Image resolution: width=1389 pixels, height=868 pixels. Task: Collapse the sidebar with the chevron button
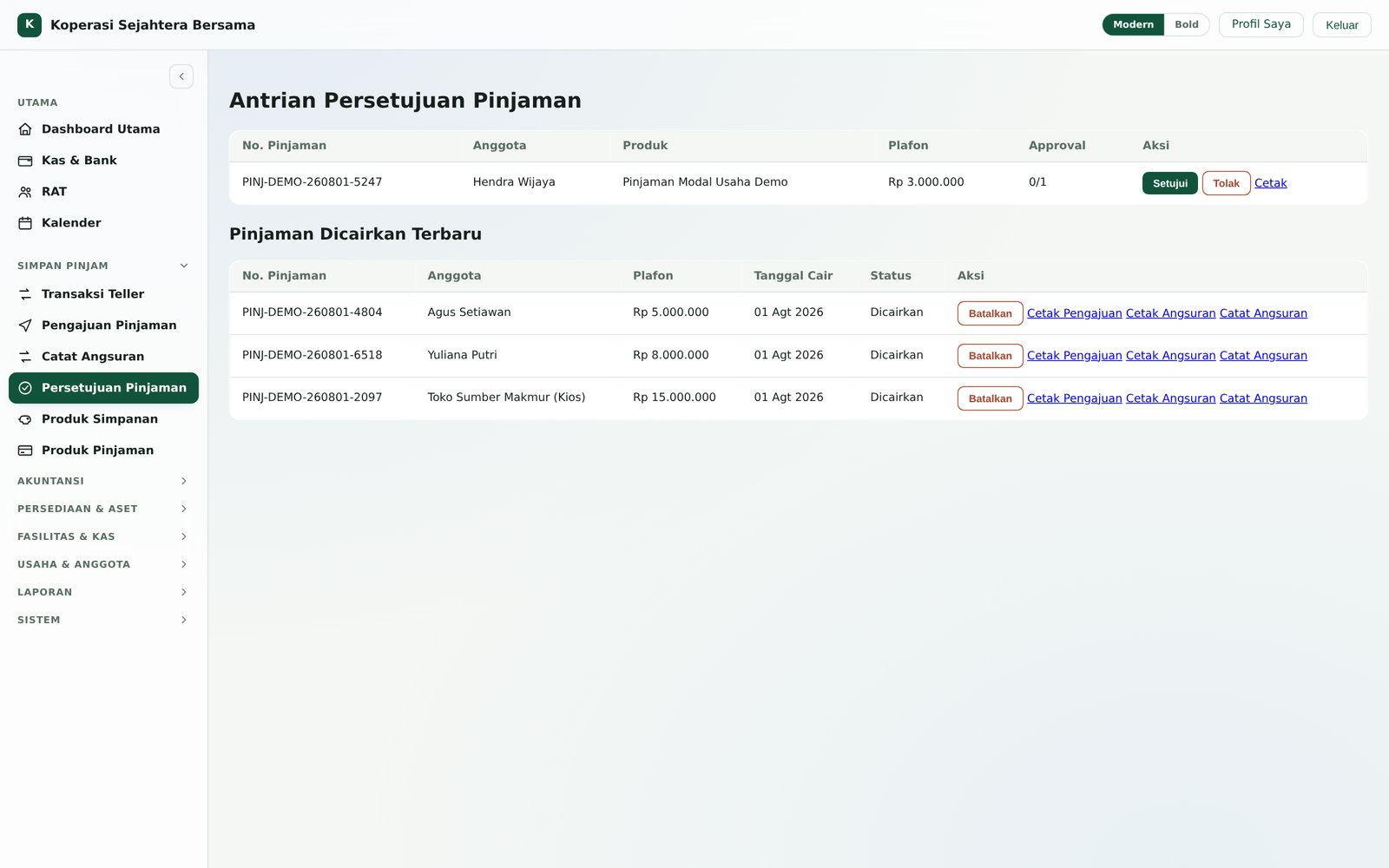click(x=181, y=76)
